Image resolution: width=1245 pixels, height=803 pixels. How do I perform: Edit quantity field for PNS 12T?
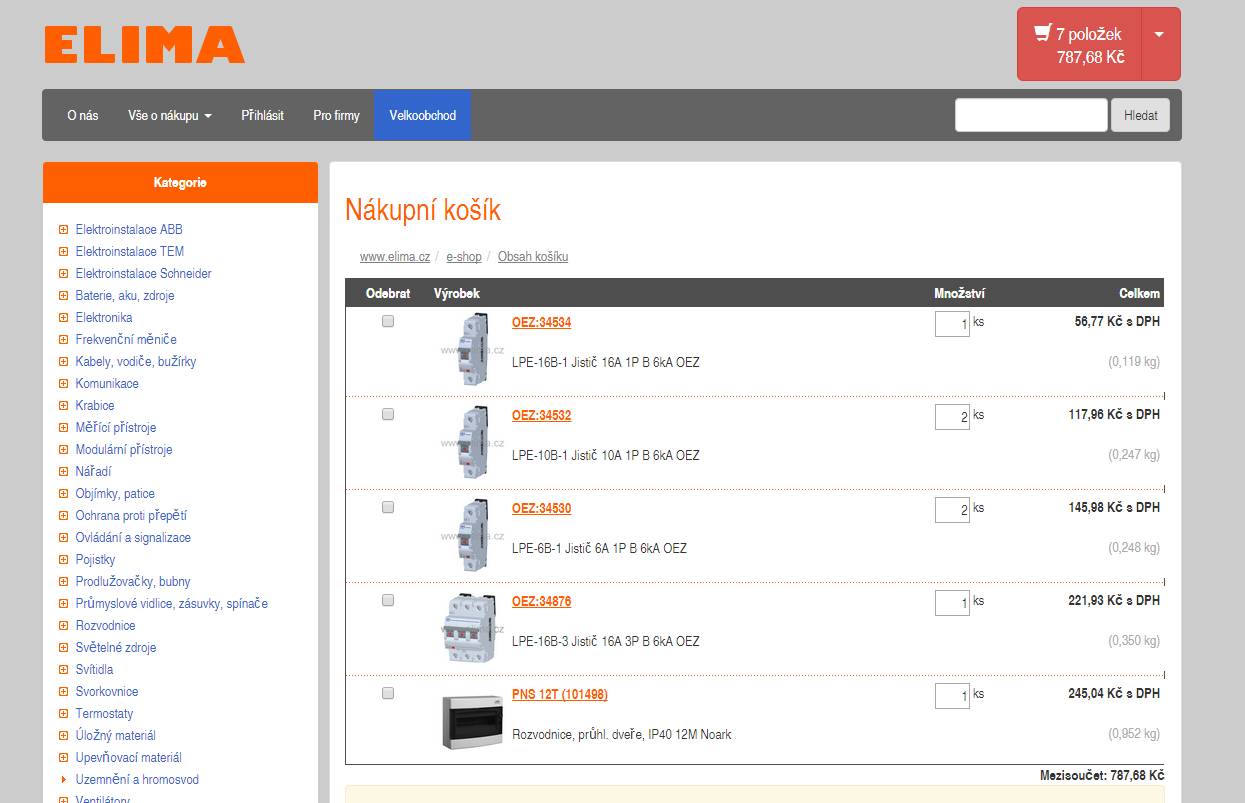point(952,696)
